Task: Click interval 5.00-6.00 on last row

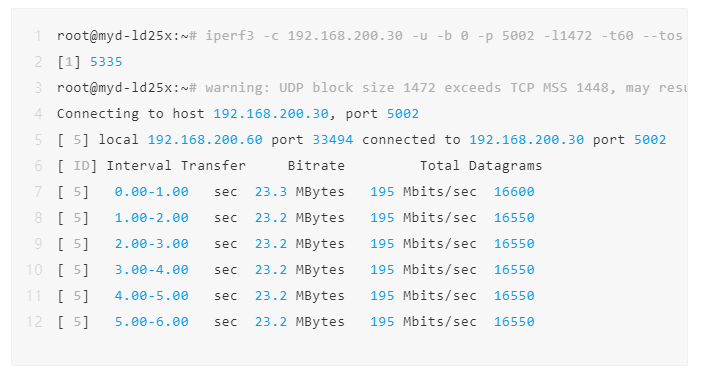Action: [x=152, y=322]
